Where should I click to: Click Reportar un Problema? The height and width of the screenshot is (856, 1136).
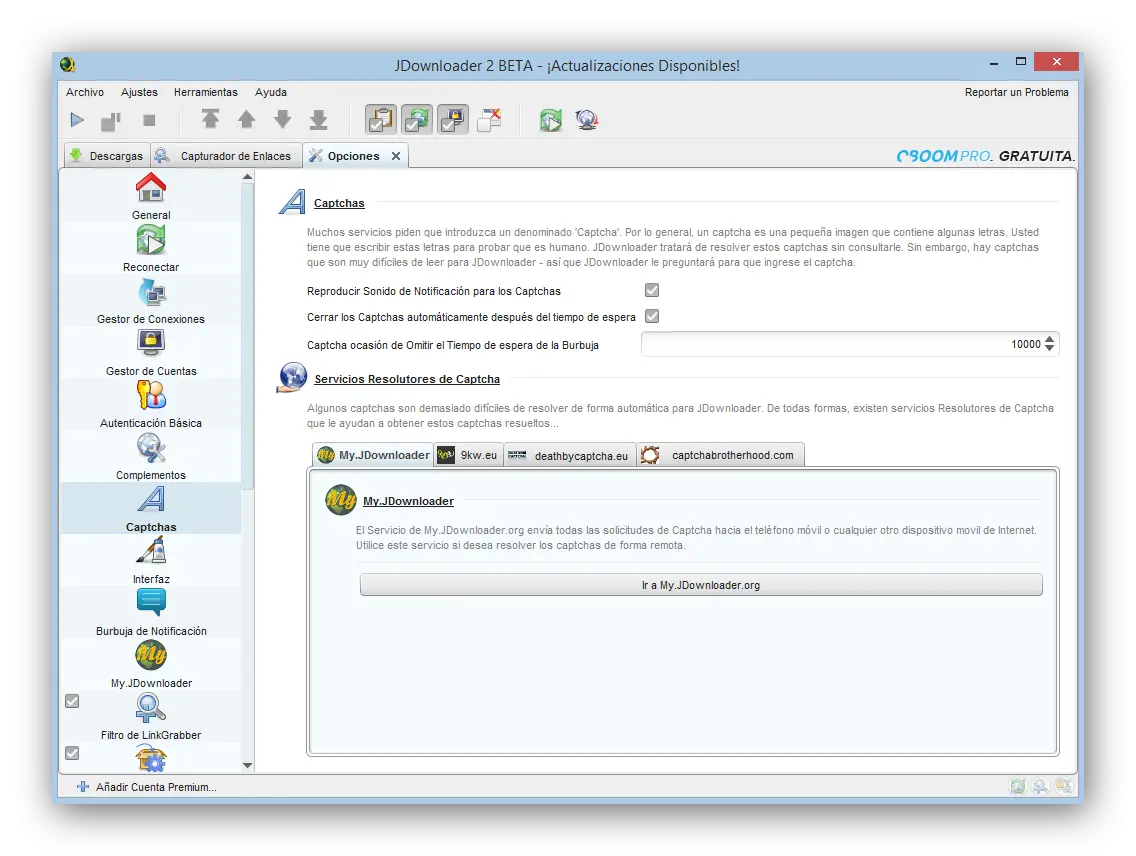coord(1016,92)
